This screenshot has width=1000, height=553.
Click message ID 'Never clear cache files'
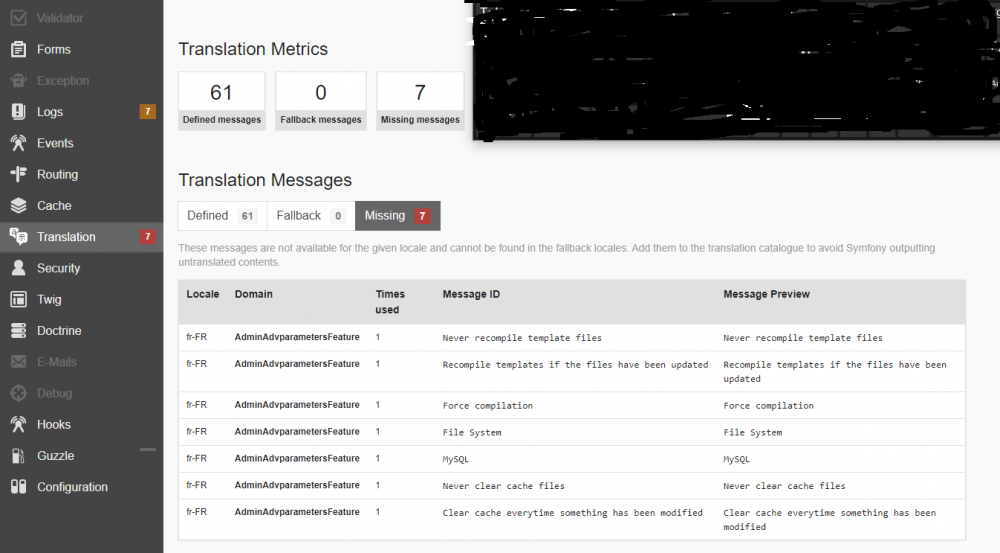tap(503, 485)
